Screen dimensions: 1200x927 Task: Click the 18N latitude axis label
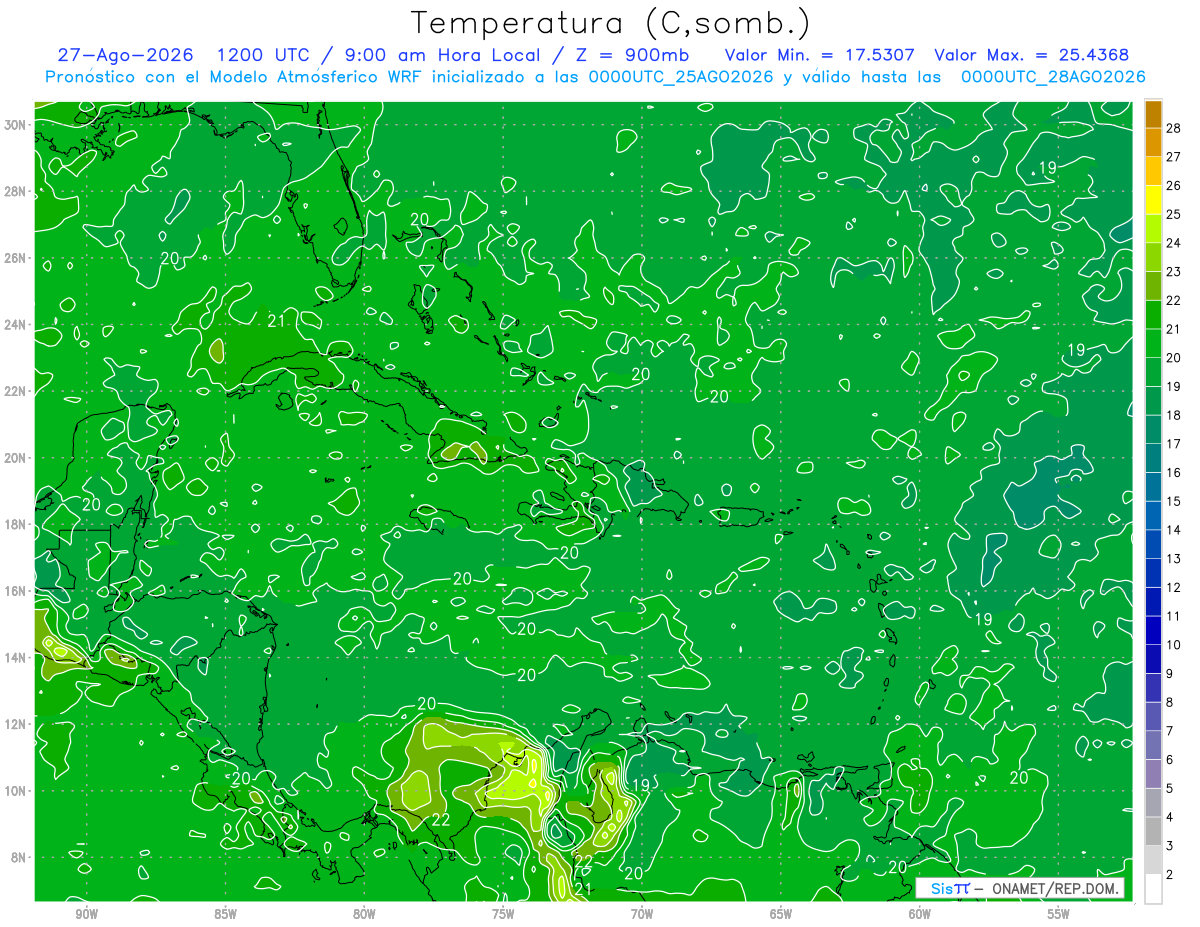[16, 524]
